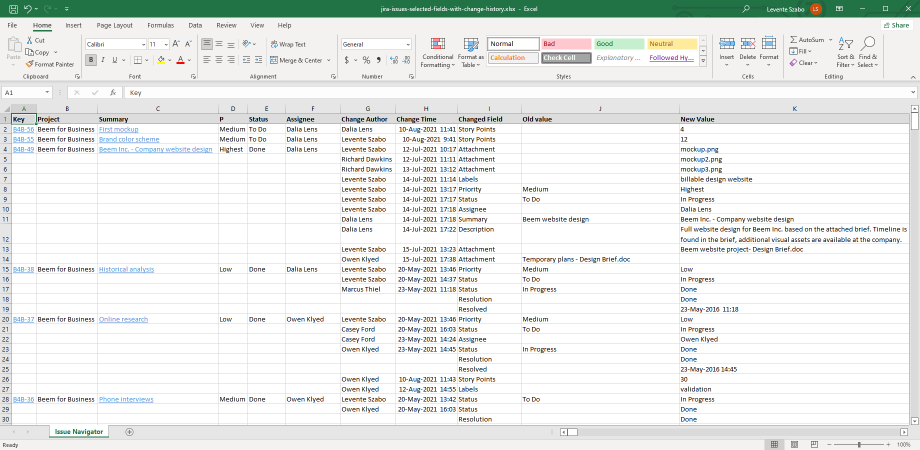This screenshot has width=920, height=450.
Task: Expand the General number format dropdown
Action: tap(408, 44)
